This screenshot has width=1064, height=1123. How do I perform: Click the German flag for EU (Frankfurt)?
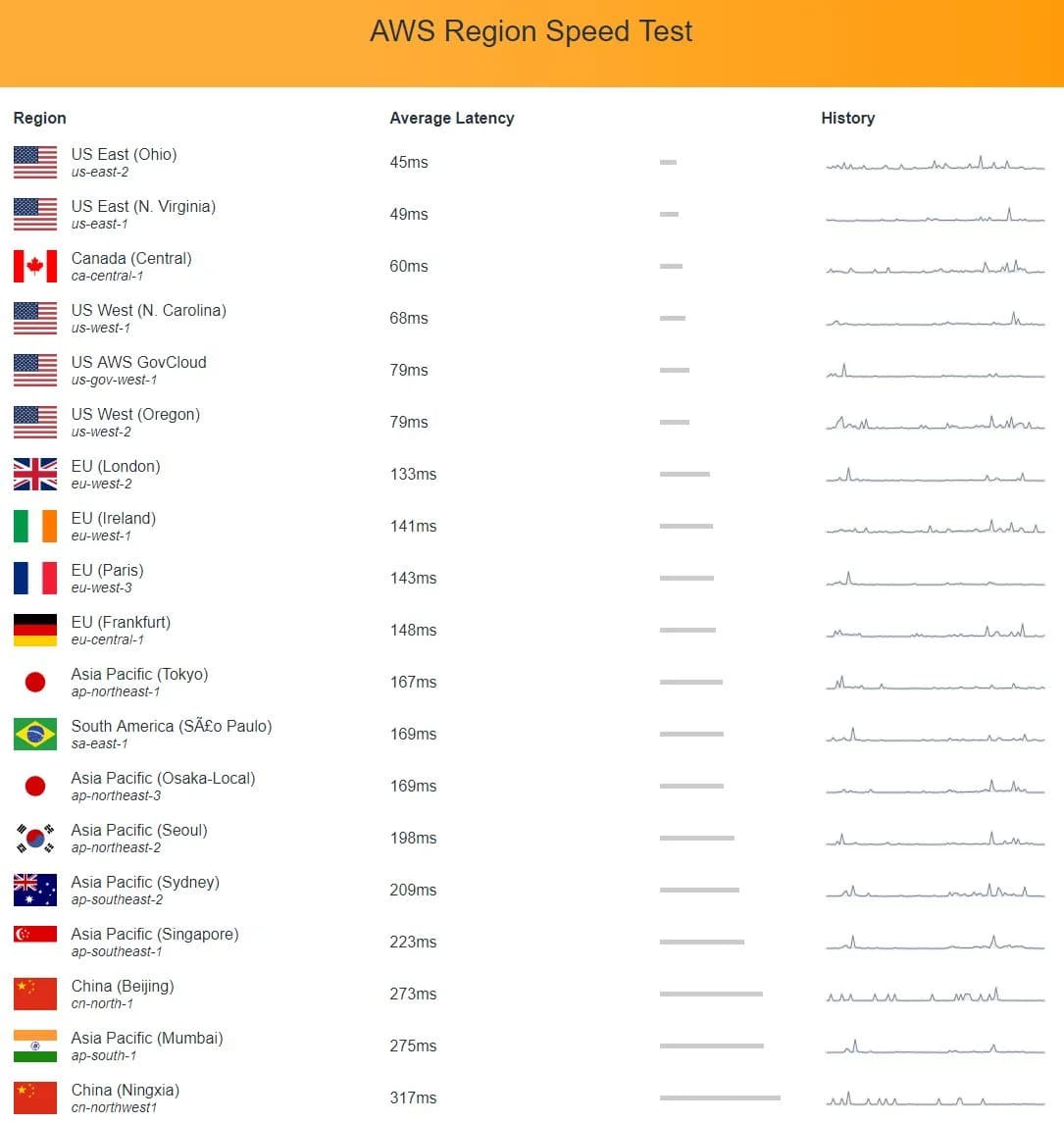click(x=35, y=631)
